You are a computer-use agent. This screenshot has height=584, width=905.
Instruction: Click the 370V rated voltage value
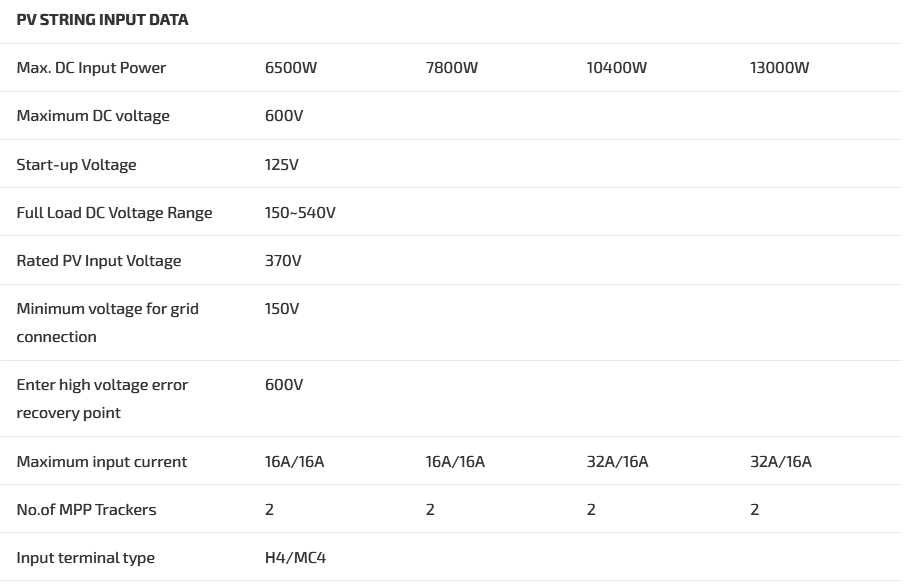point(283,261)
